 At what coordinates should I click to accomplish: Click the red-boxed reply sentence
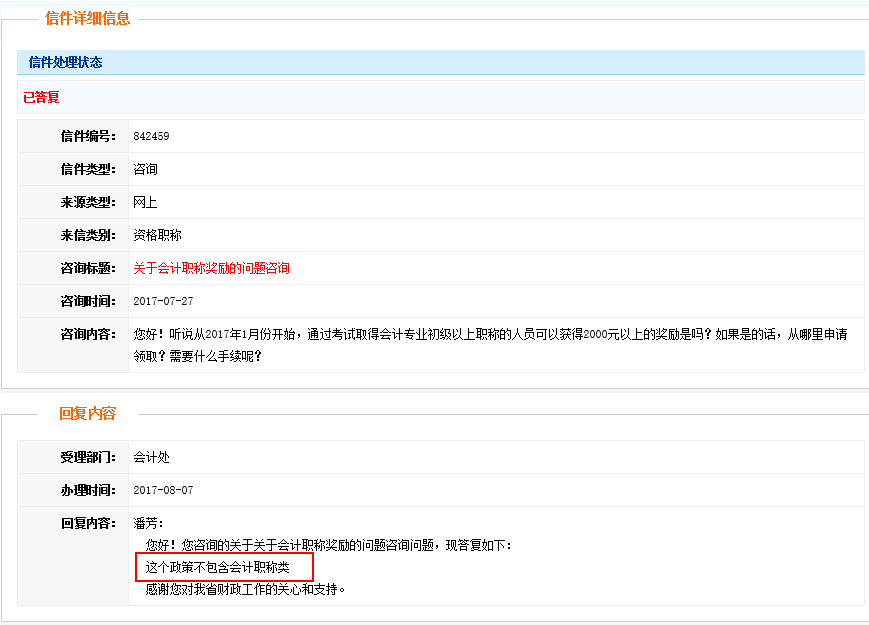(x=224, y=568)
